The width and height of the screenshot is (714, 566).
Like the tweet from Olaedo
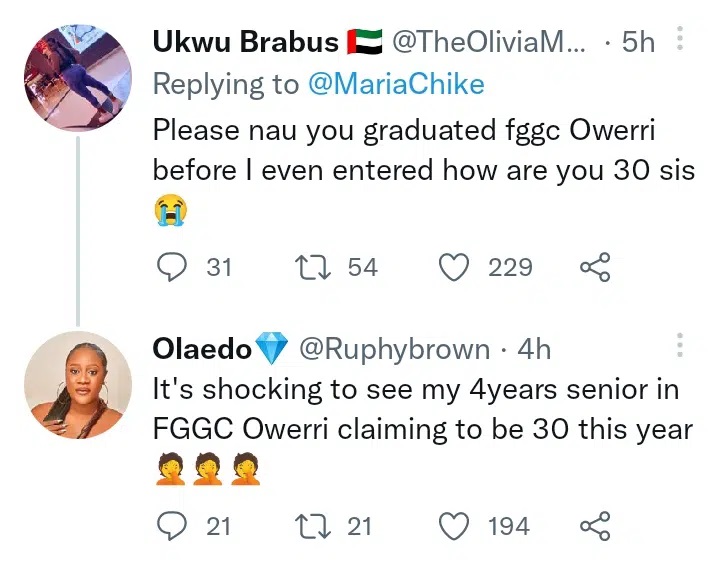(455, 525)
